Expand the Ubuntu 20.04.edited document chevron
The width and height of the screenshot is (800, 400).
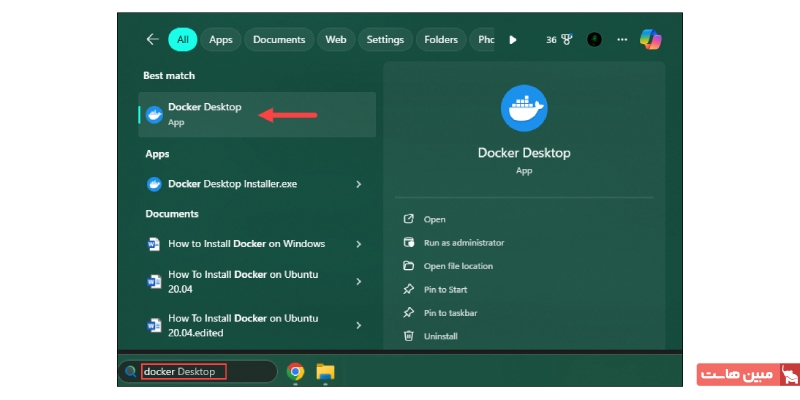359,325
